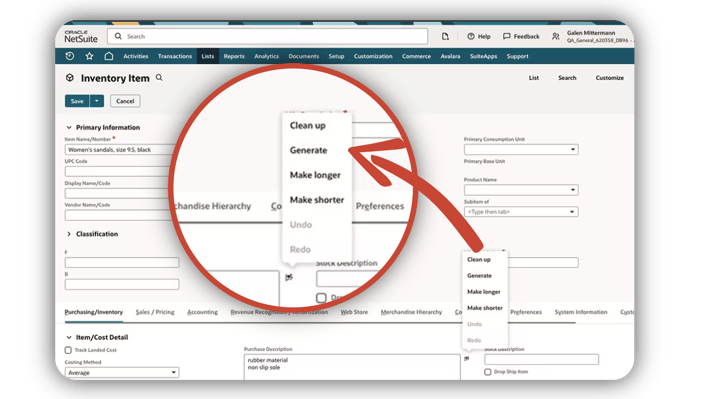Collapse the Primary Information section
The image size is (711, 399).
(x=69, y=127)
